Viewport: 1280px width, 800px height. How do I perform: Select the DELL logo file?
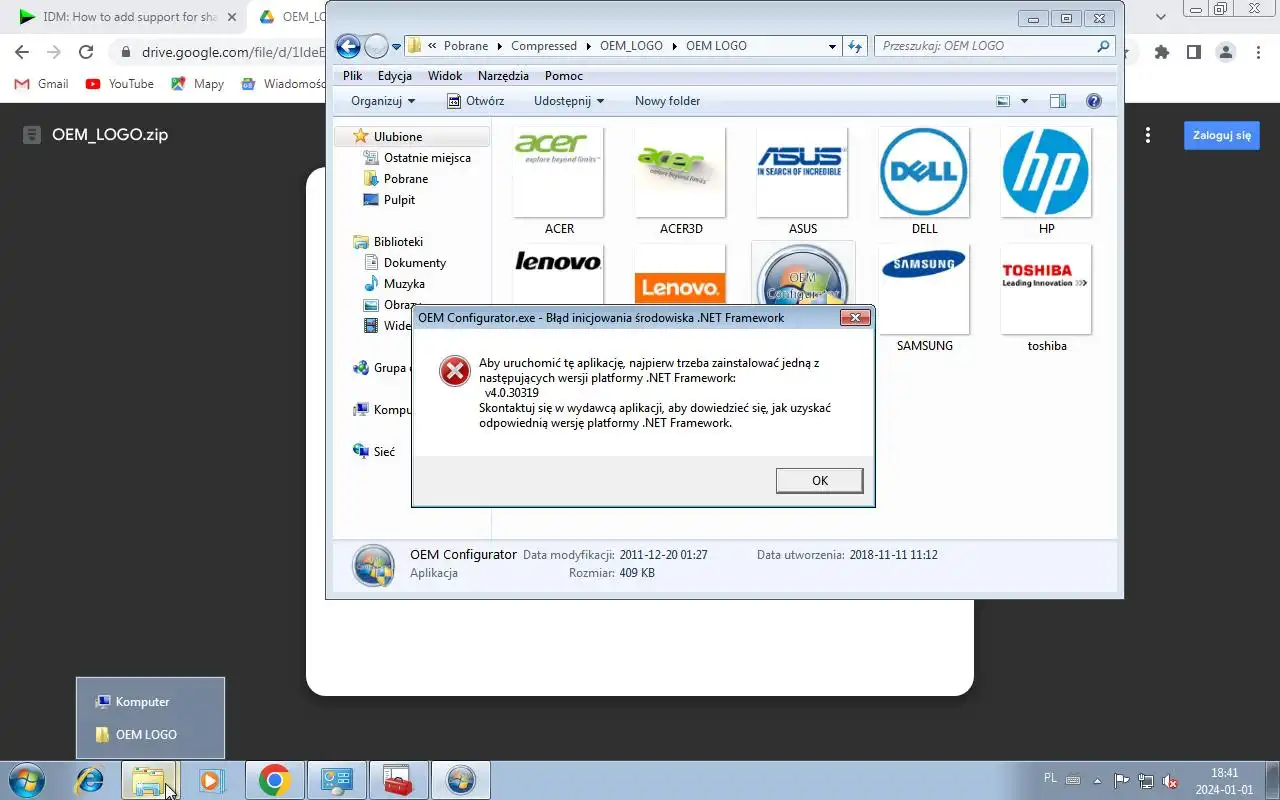925,181
